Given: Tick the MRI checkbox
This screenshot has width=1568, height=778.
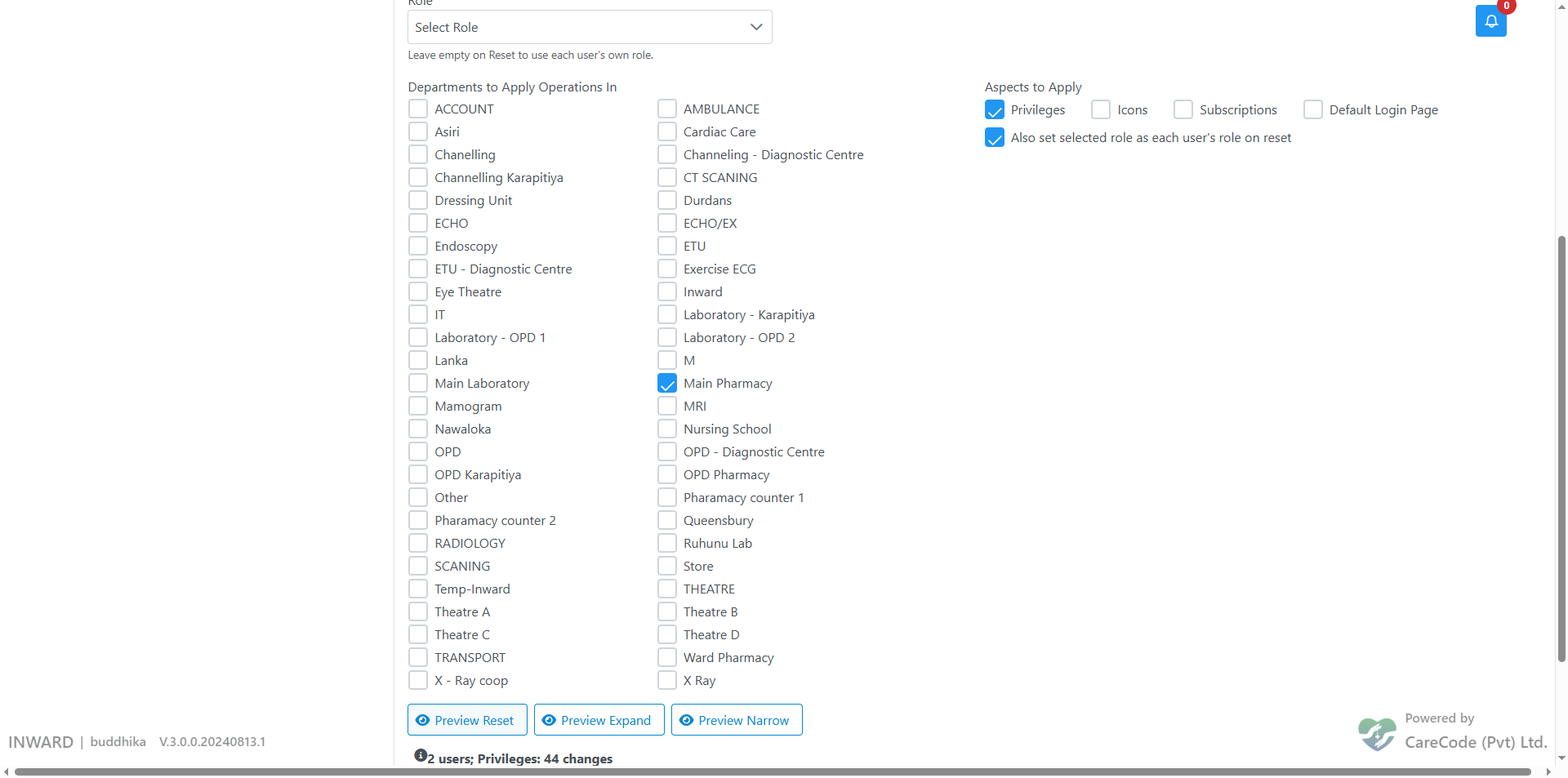Looking at the screenshot, I should [x=666, y=406].
